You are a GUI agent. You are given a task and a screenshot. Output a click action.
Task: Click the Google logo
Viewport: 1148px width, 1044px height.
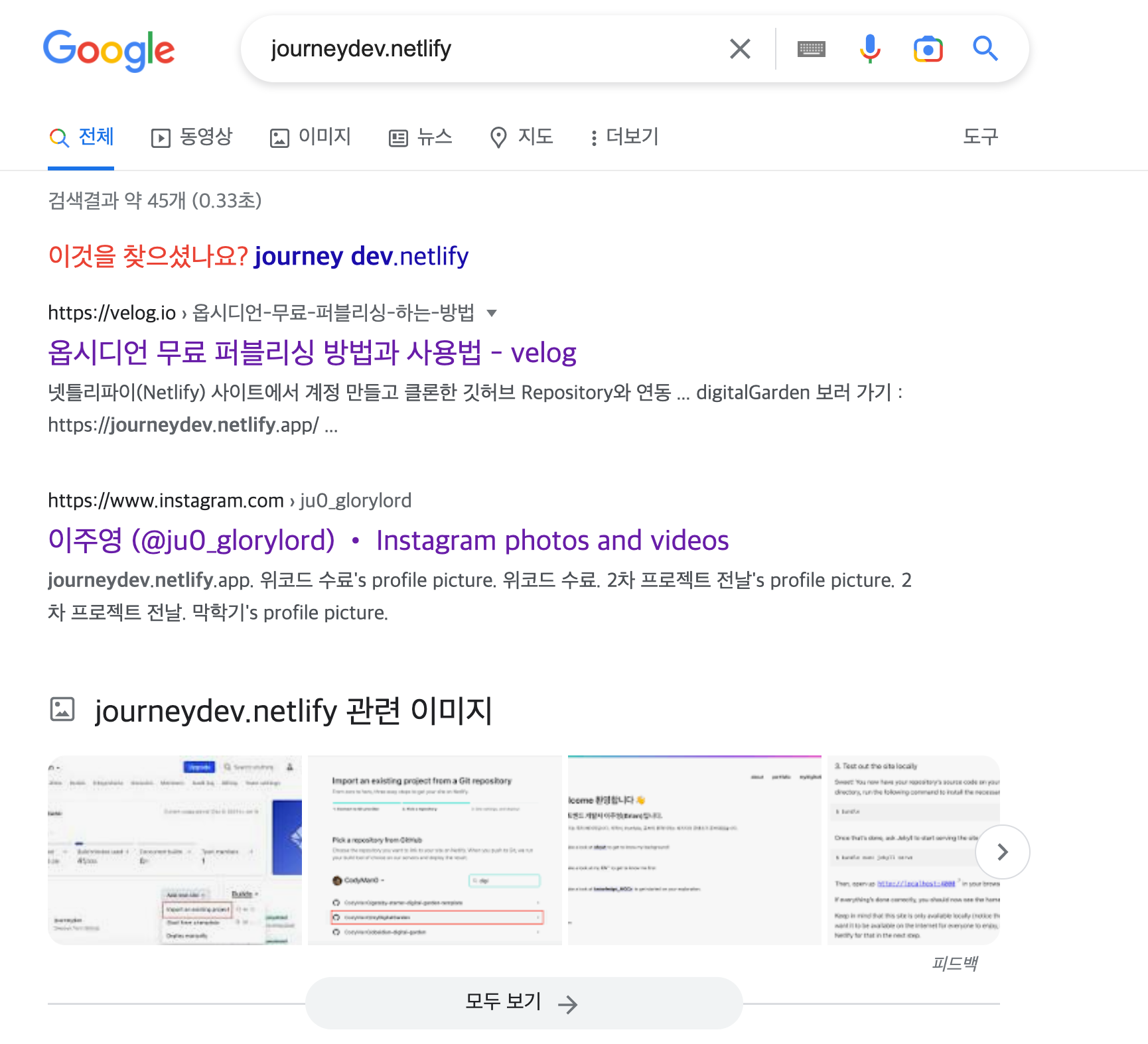109,50
